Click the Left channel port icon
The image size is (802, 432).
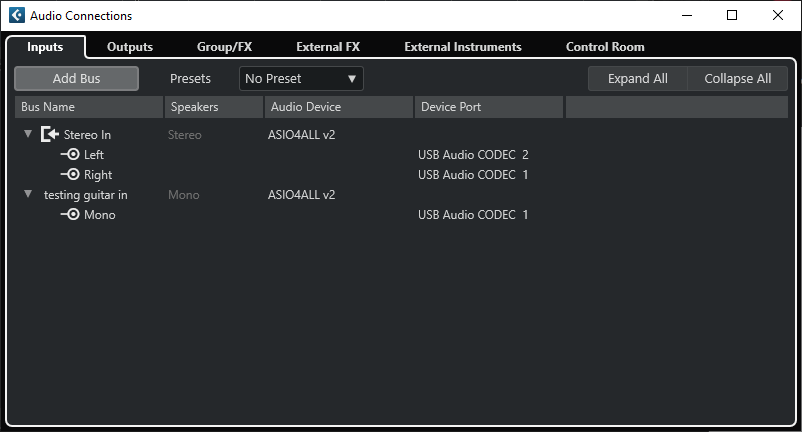click(x=70, y=155)
